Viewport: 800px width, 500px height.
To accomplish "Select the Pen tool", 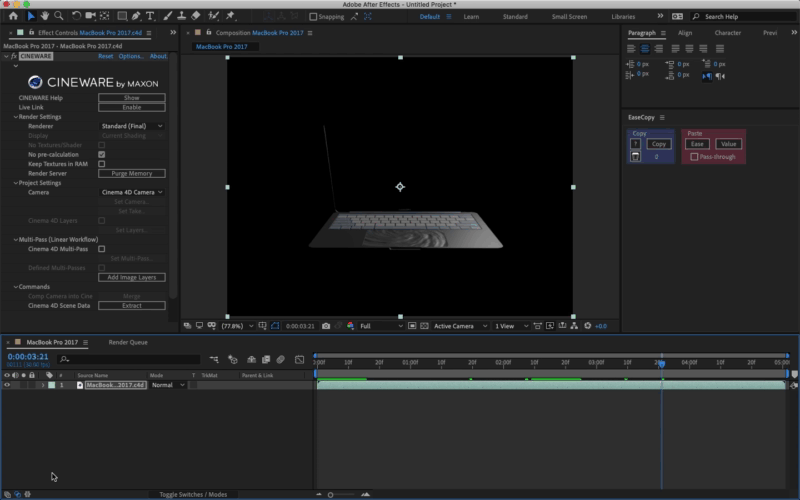I will point(136,16).
